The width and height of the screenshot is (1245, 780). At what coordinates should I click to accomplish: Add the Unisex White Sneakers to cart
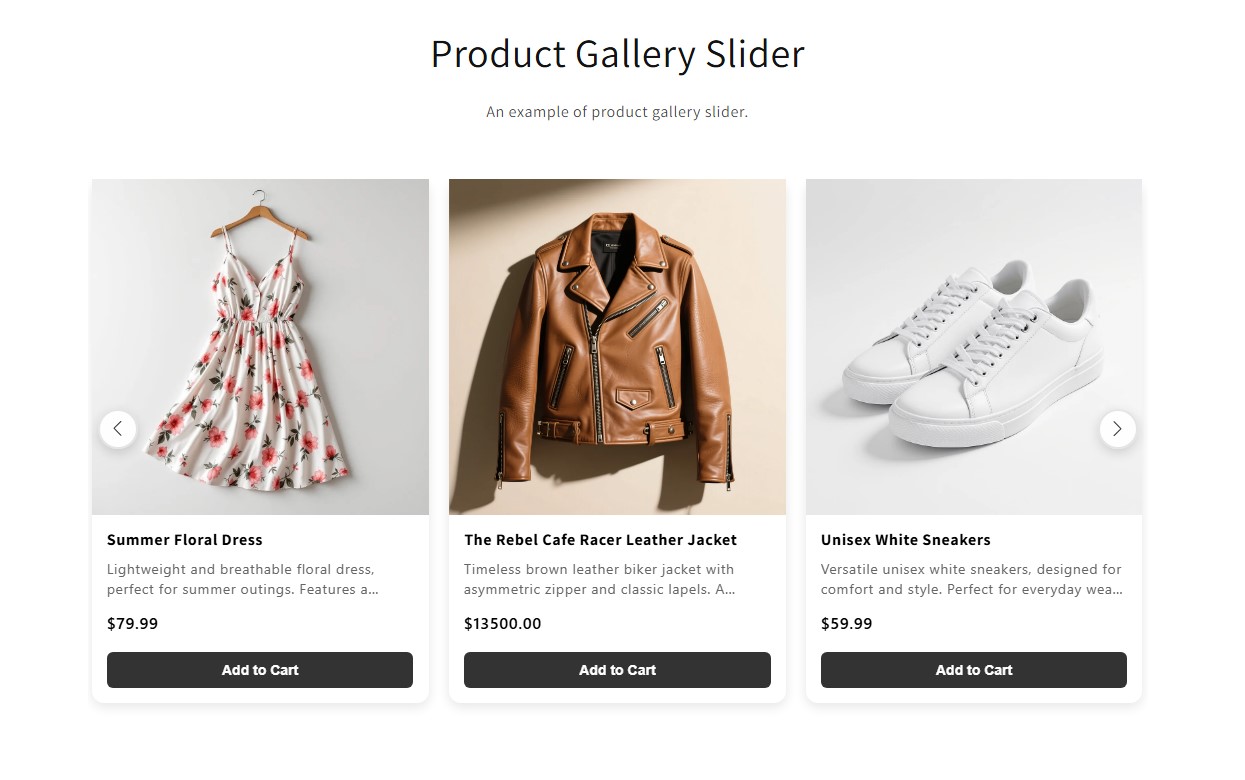(973, 670)
